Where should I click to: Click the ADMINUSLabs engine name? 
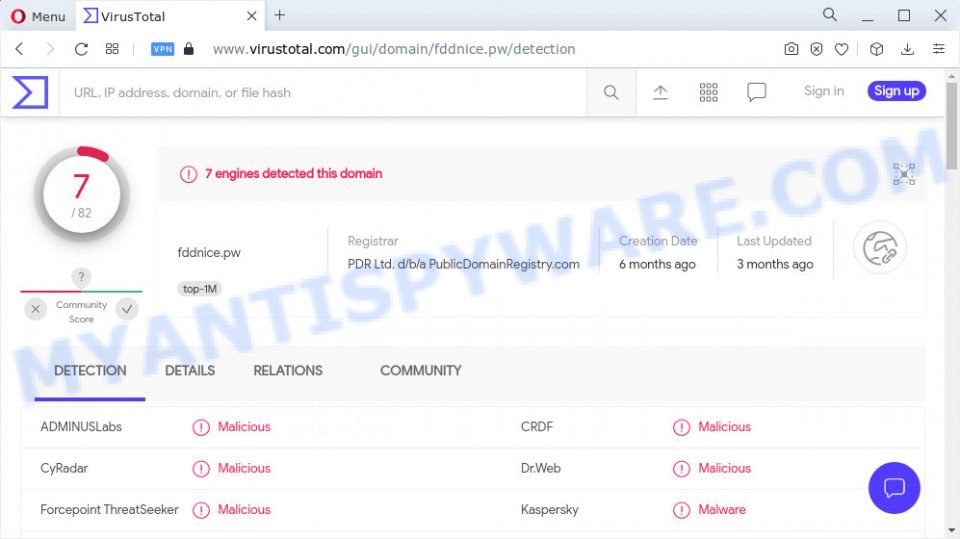pos(81,427)
